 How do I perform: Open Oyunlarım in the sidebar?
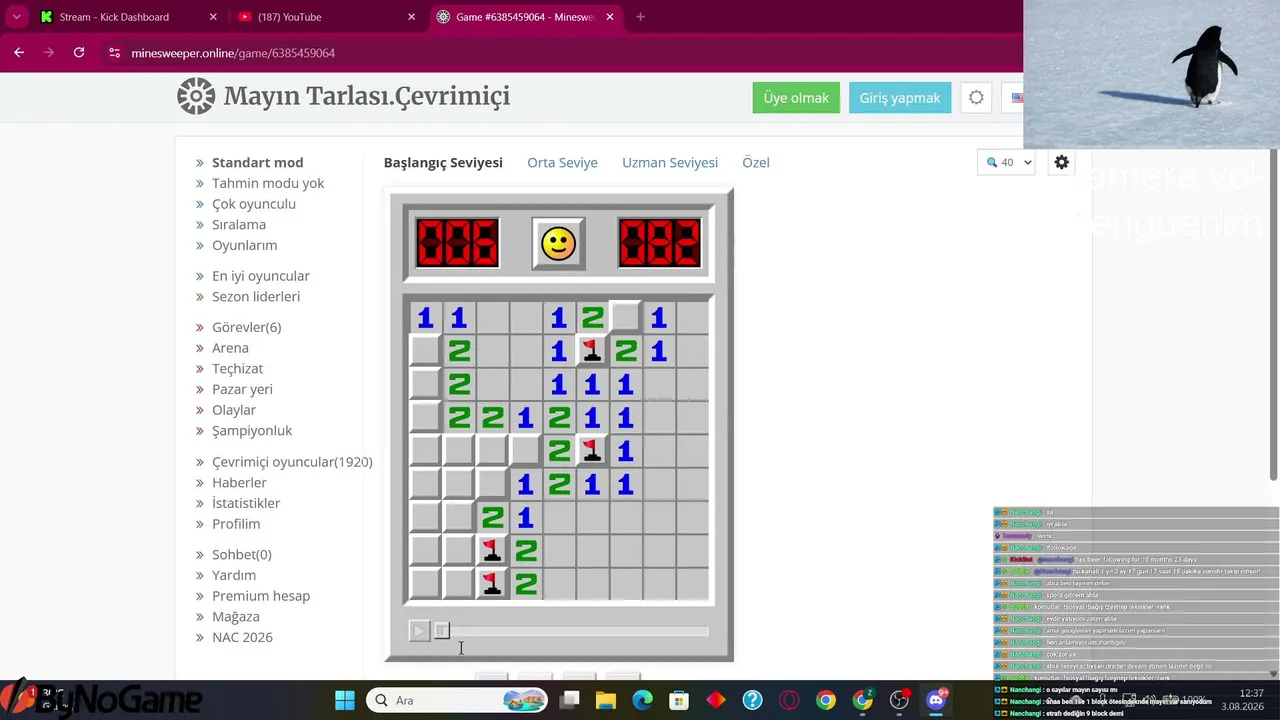coord(245,245)
